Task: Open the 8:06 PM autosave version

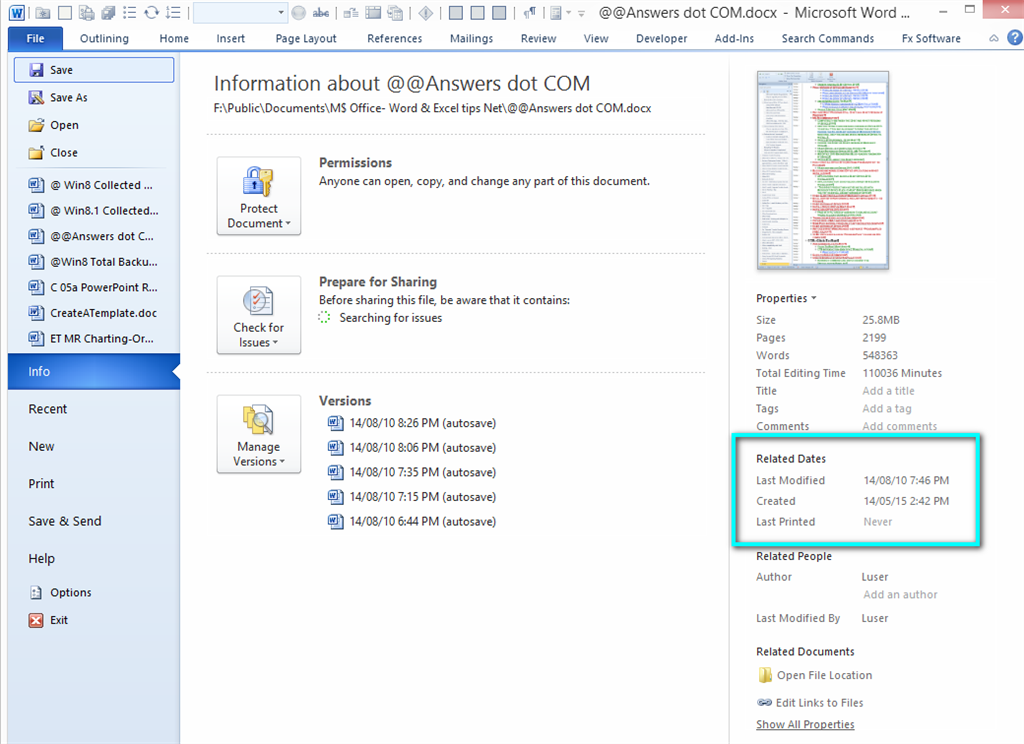Action: (x=411, y=447)
